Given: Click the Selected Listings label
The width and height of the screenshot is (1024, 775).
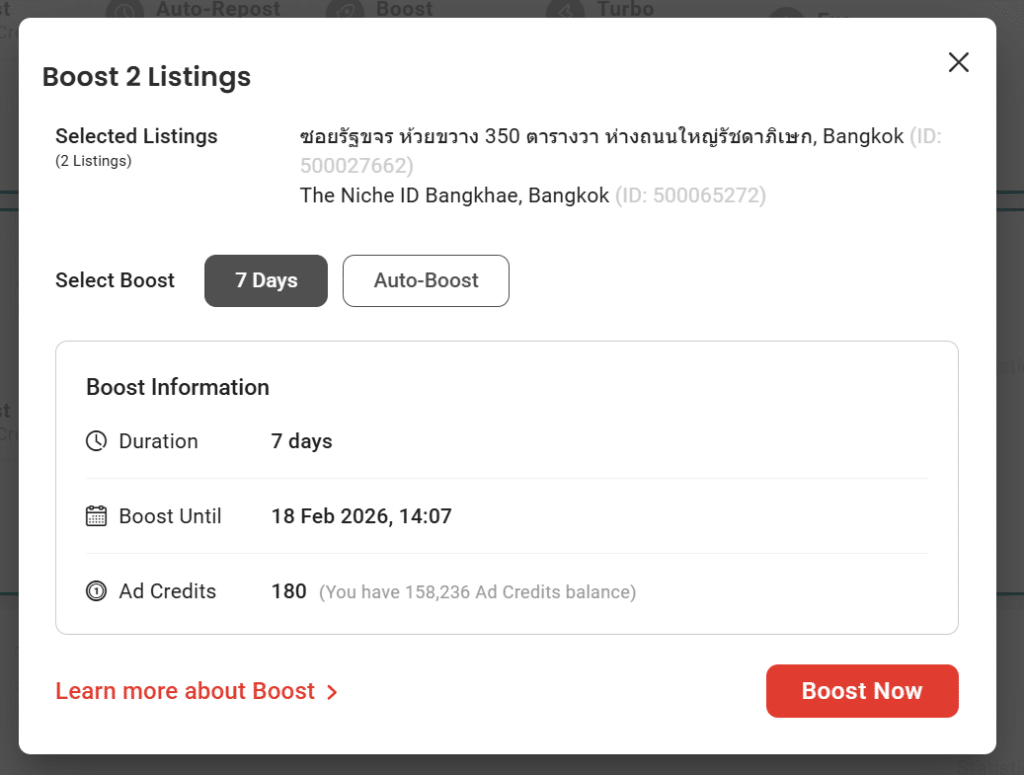Looking at the screenshot, I should 136,136.
